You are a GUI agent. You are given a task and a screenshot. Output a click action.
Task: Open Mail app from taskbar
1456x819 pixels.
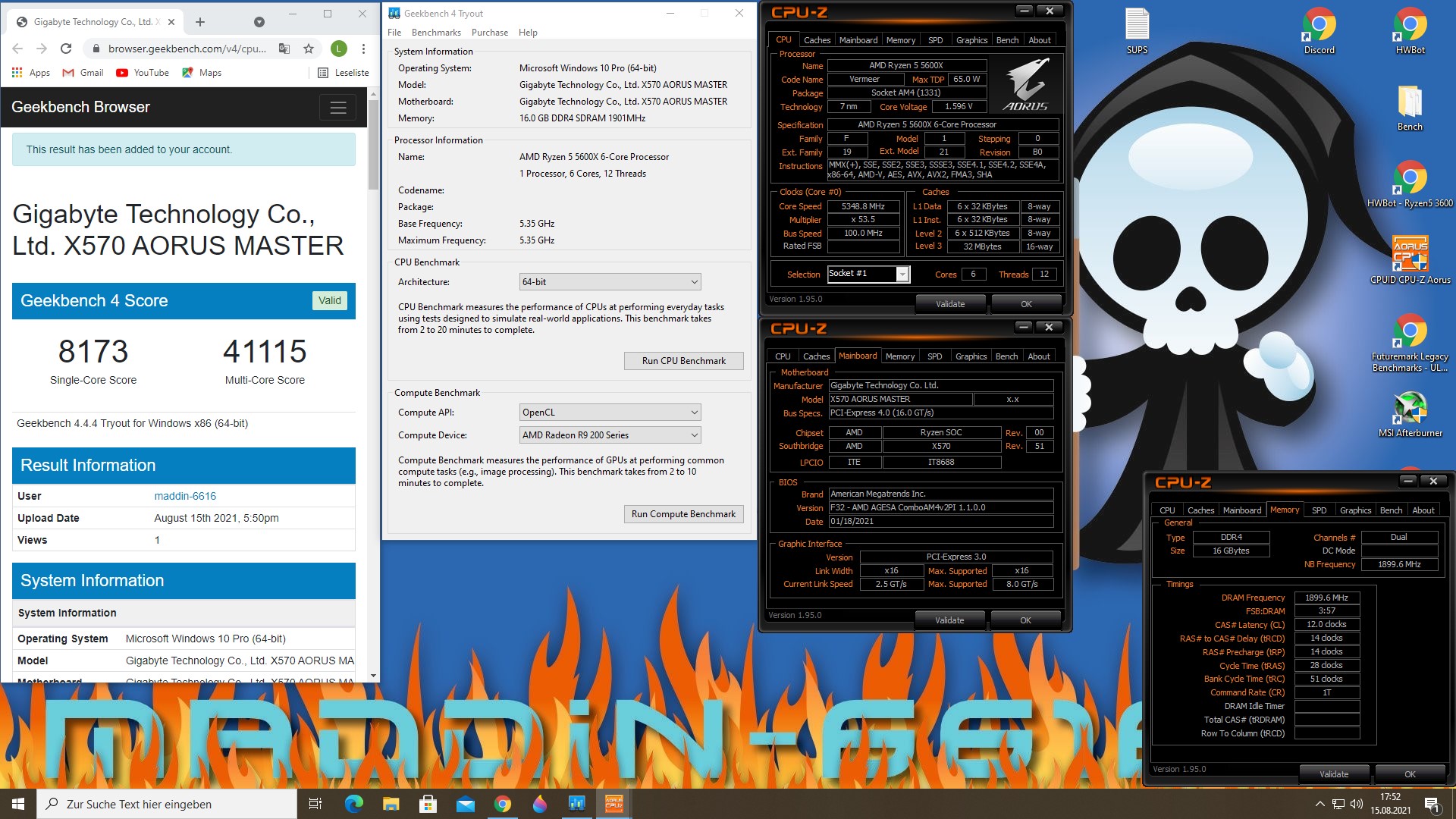[465, 804]
